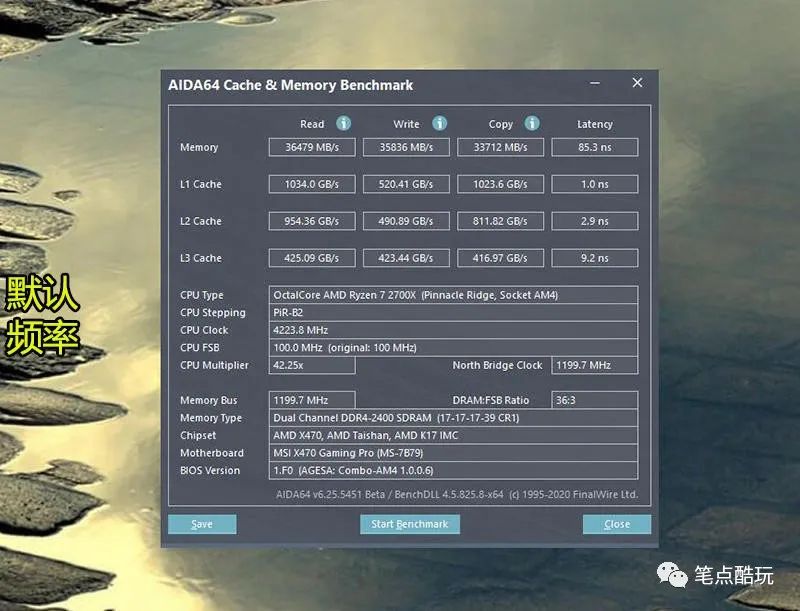Select L1 Cache read 1034.0 GB/s
The height and width of the screenshot is (611, 800).
[x=312, y=184]
